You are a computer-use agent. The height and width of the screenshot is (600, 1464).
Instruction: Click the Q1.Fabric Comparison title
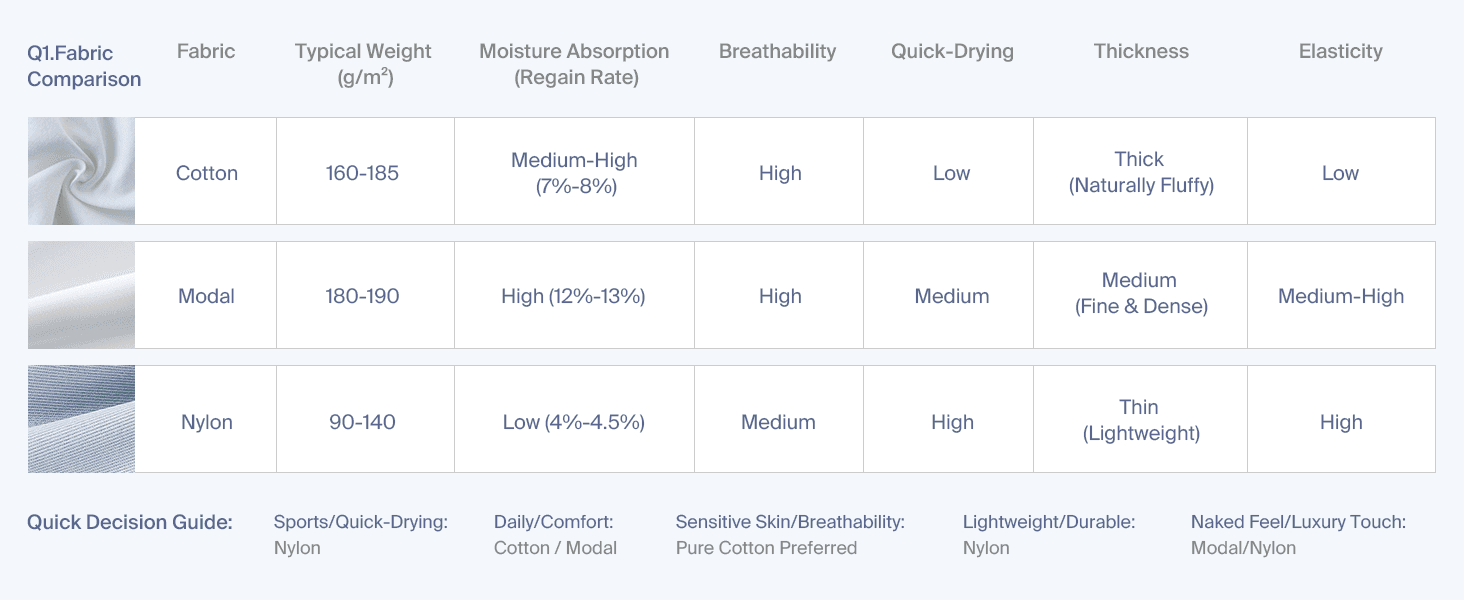point(84,66)
